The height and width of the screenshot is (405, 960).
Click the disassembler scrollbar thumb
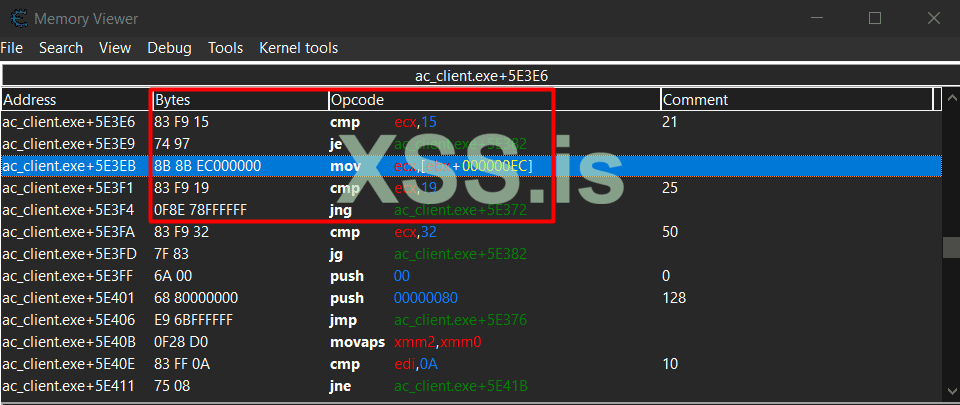coord(951,248)
